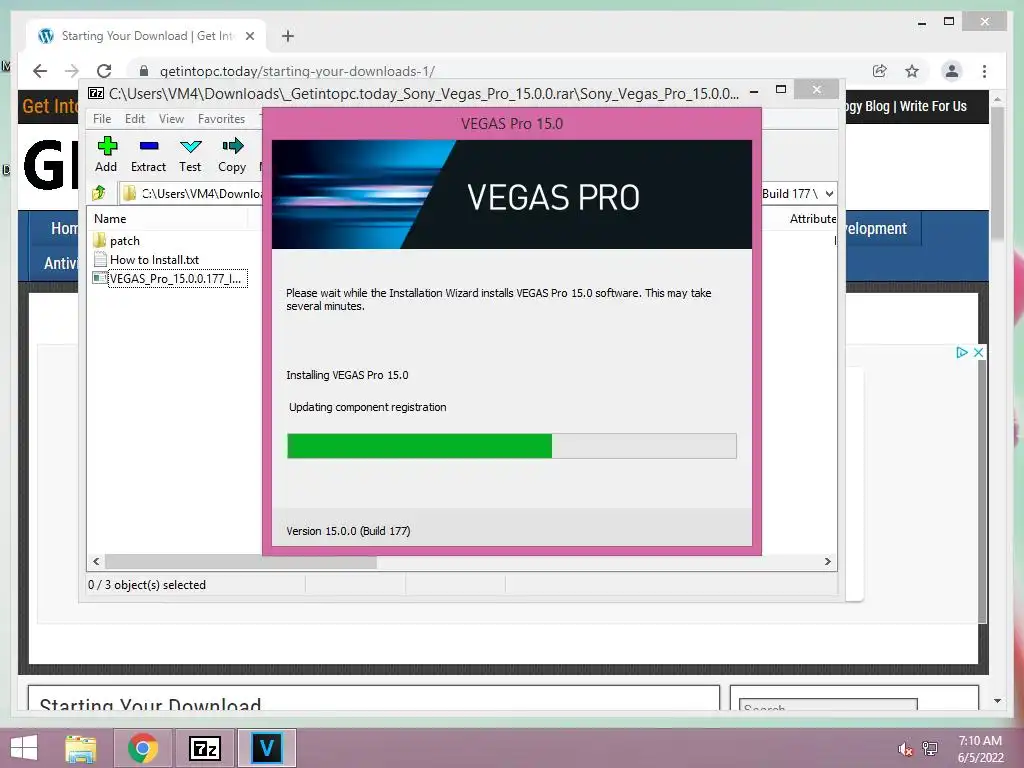
Task: Click the horizontal scrollbar right arrow in 7-Zip
Action: (827, 562)
